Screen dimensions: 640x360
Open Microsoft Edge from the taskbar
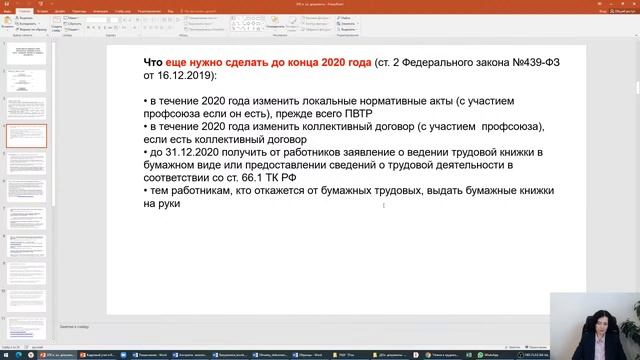pos(19,355)
